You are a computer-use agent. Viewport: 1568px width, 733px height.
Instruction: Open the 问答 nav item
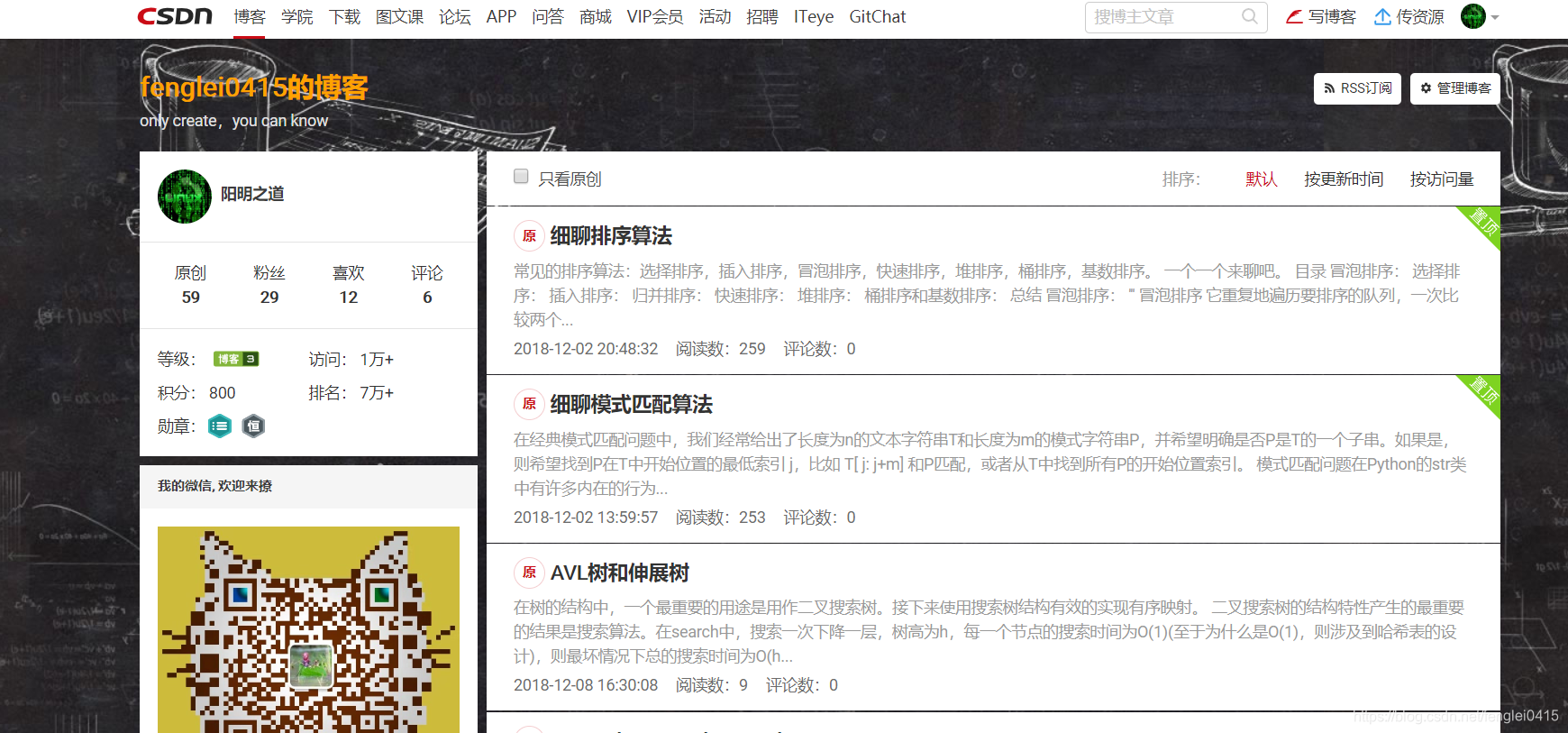pyautogui.click(x=548, y=16)
